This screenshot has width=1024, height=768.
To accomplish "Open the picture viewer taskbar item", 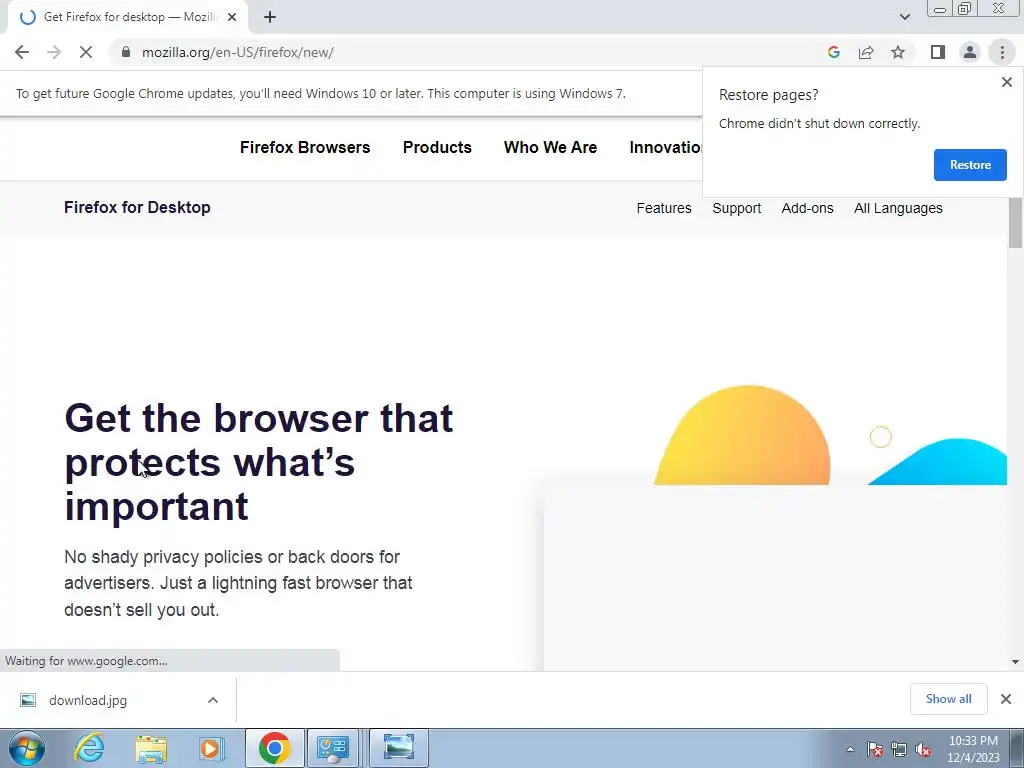I will pyautogui.click(x=399, y=748).
